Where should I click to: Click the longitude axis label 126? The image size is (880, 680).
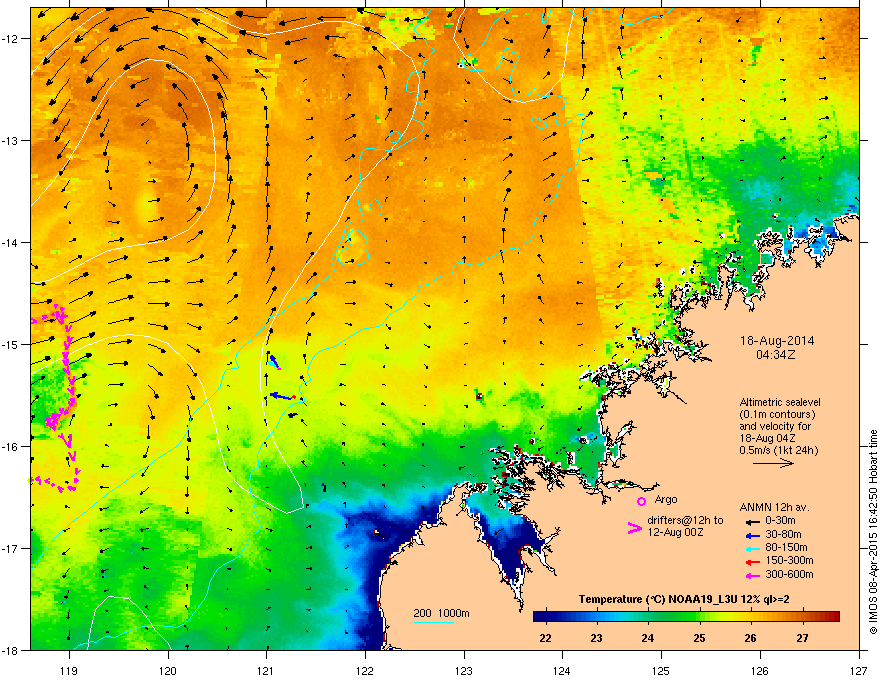click(x=760, y=671)
